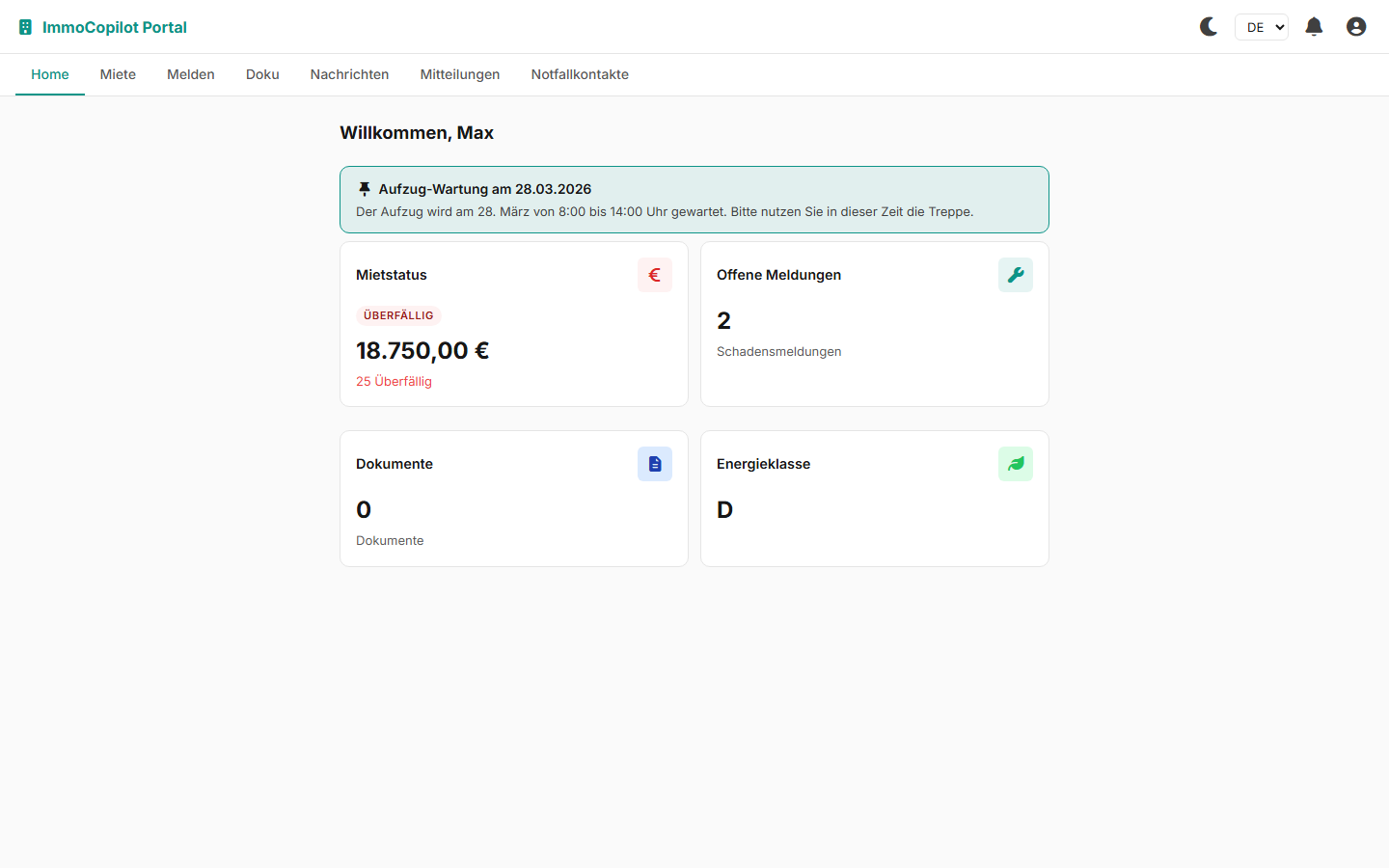Image resolution: width=1389 pixels, height=868 pixels.
Task: Open notifications via the bell icon
Action: 1314,26
